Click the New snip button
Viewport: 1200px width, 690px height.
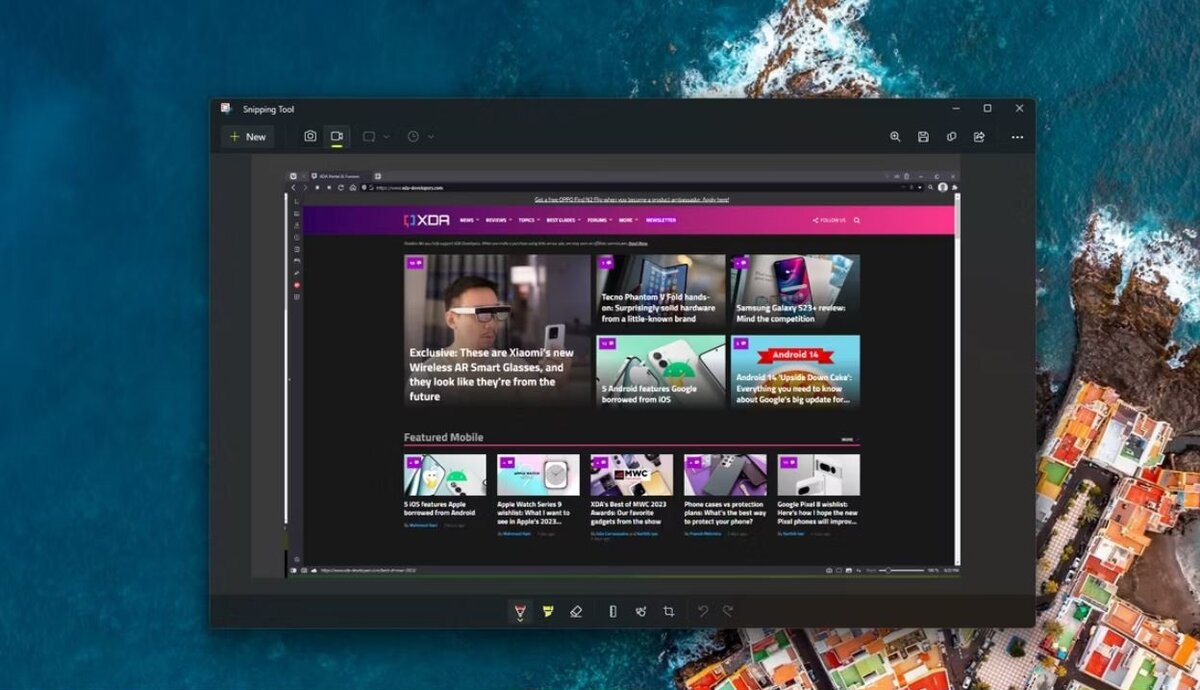(x=248, y=137)
